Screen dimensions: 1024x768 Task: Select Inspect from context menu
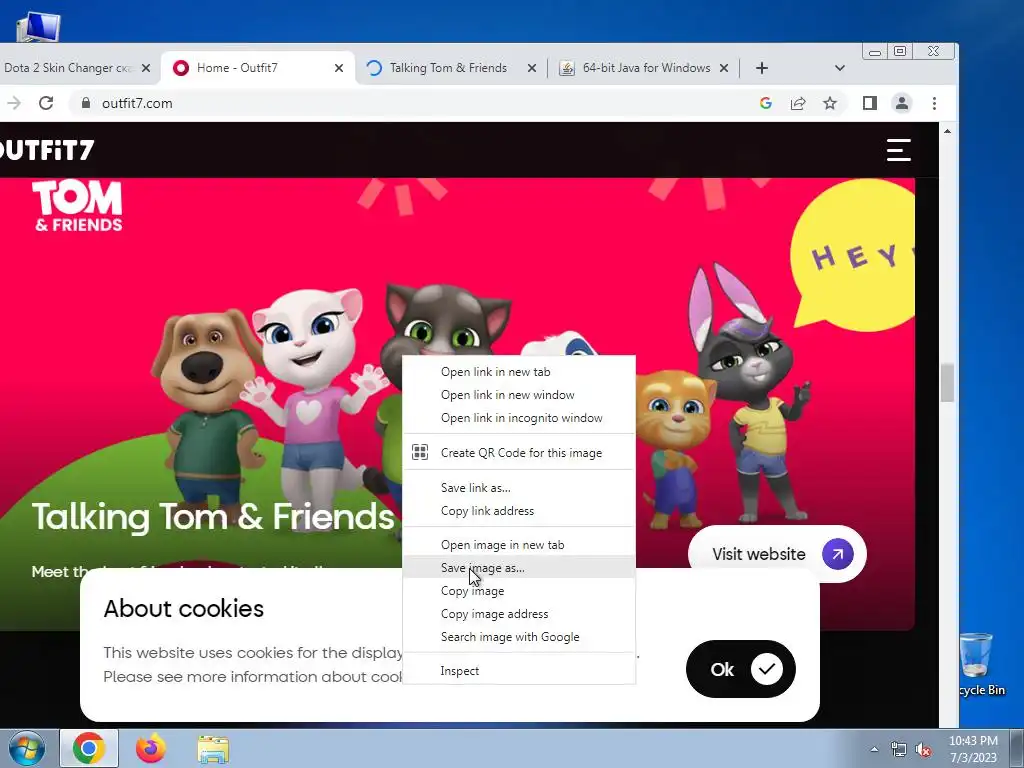(519, 671)
